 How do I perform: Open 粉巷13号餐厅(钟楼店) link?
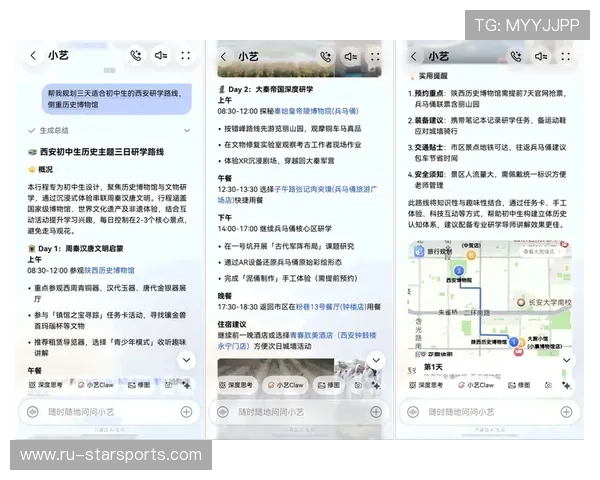coord(331,307)
